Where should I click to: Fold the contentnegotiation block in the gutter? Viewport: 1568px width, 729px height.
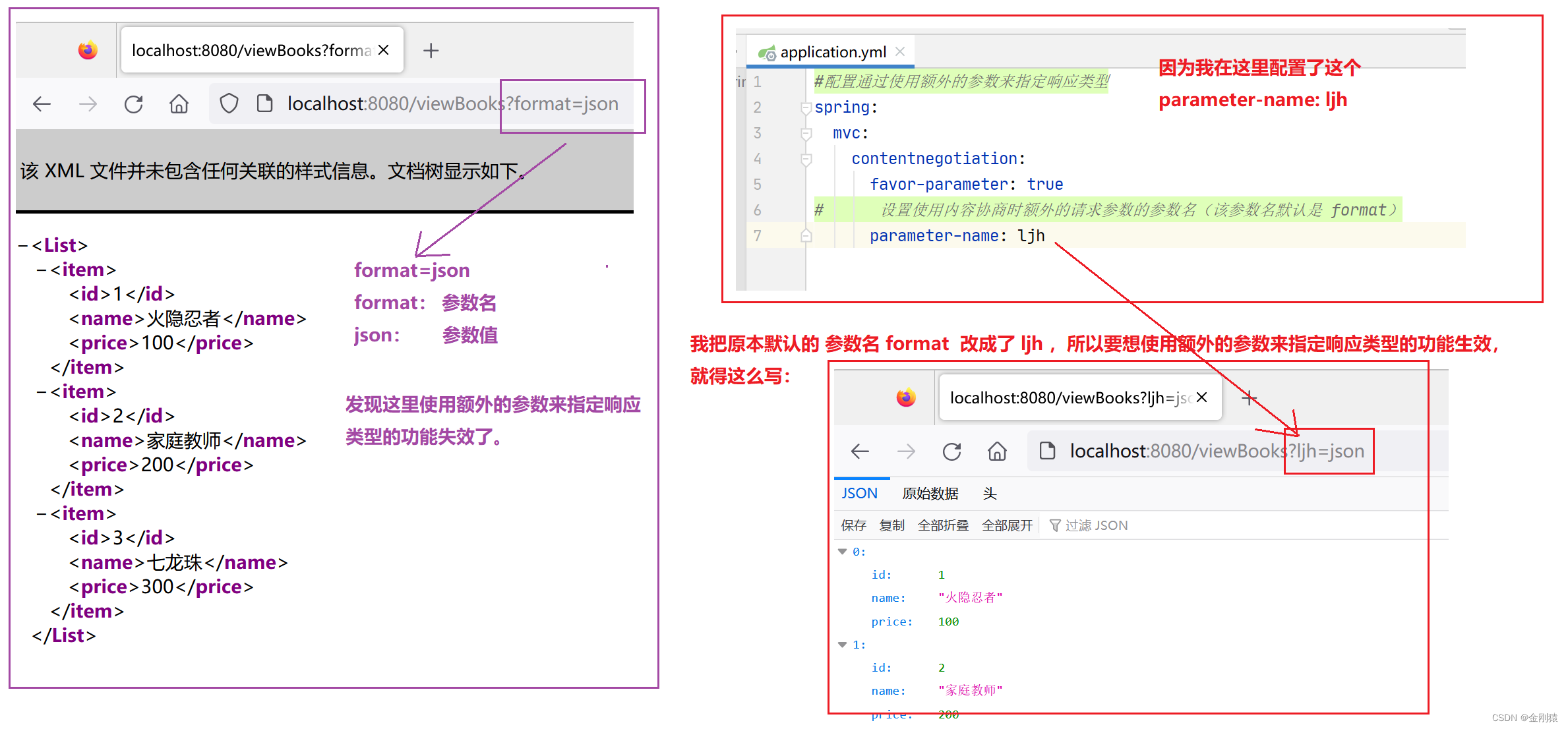coord(805,160)
